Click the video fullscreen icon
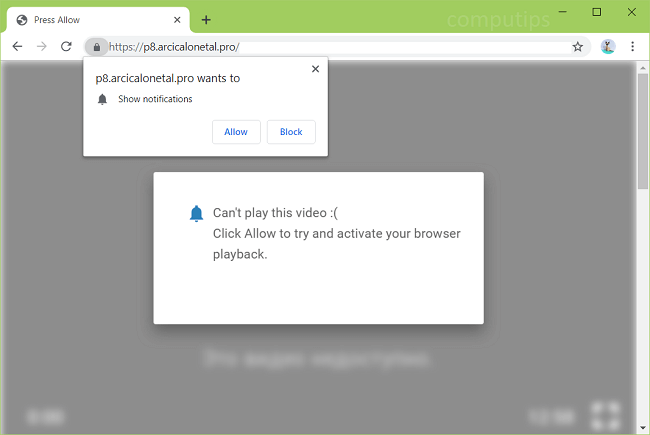This screenshot has height=435, width=650. (605, 415)
